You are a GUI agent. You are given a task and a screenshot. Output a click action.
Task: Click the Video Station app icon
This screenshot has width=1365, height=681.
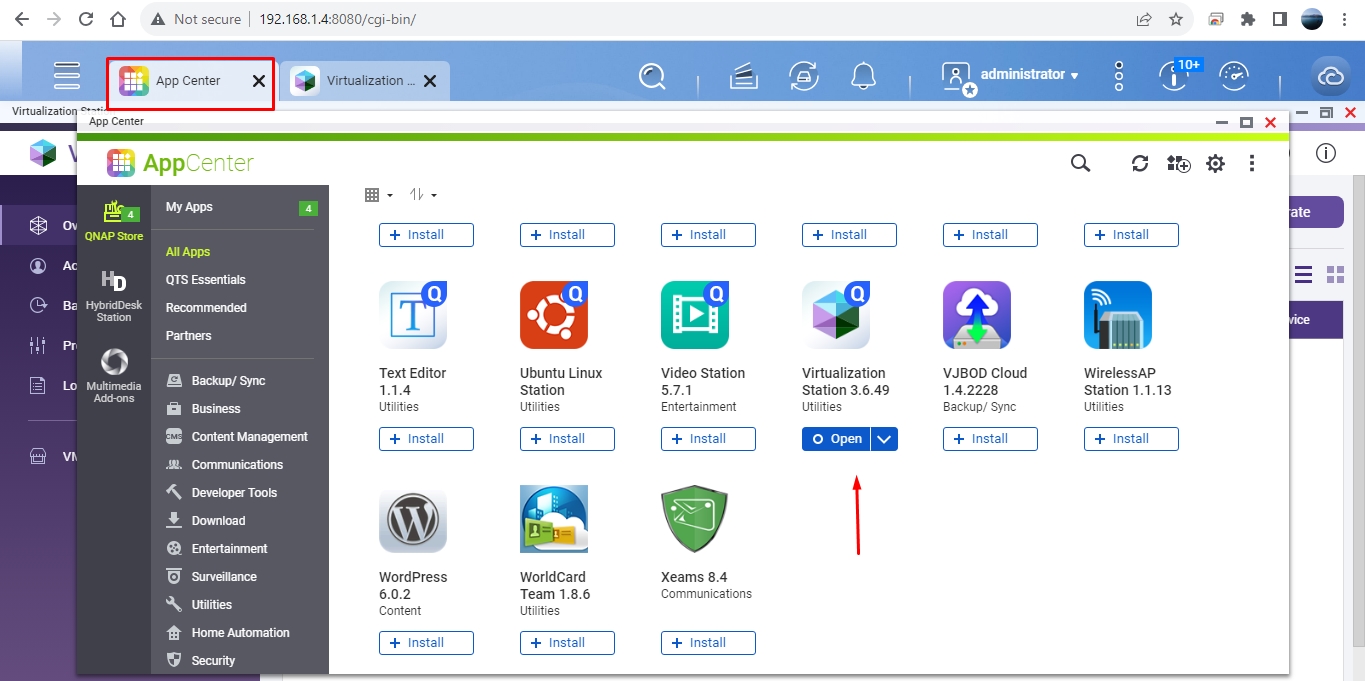coord(695,314)
